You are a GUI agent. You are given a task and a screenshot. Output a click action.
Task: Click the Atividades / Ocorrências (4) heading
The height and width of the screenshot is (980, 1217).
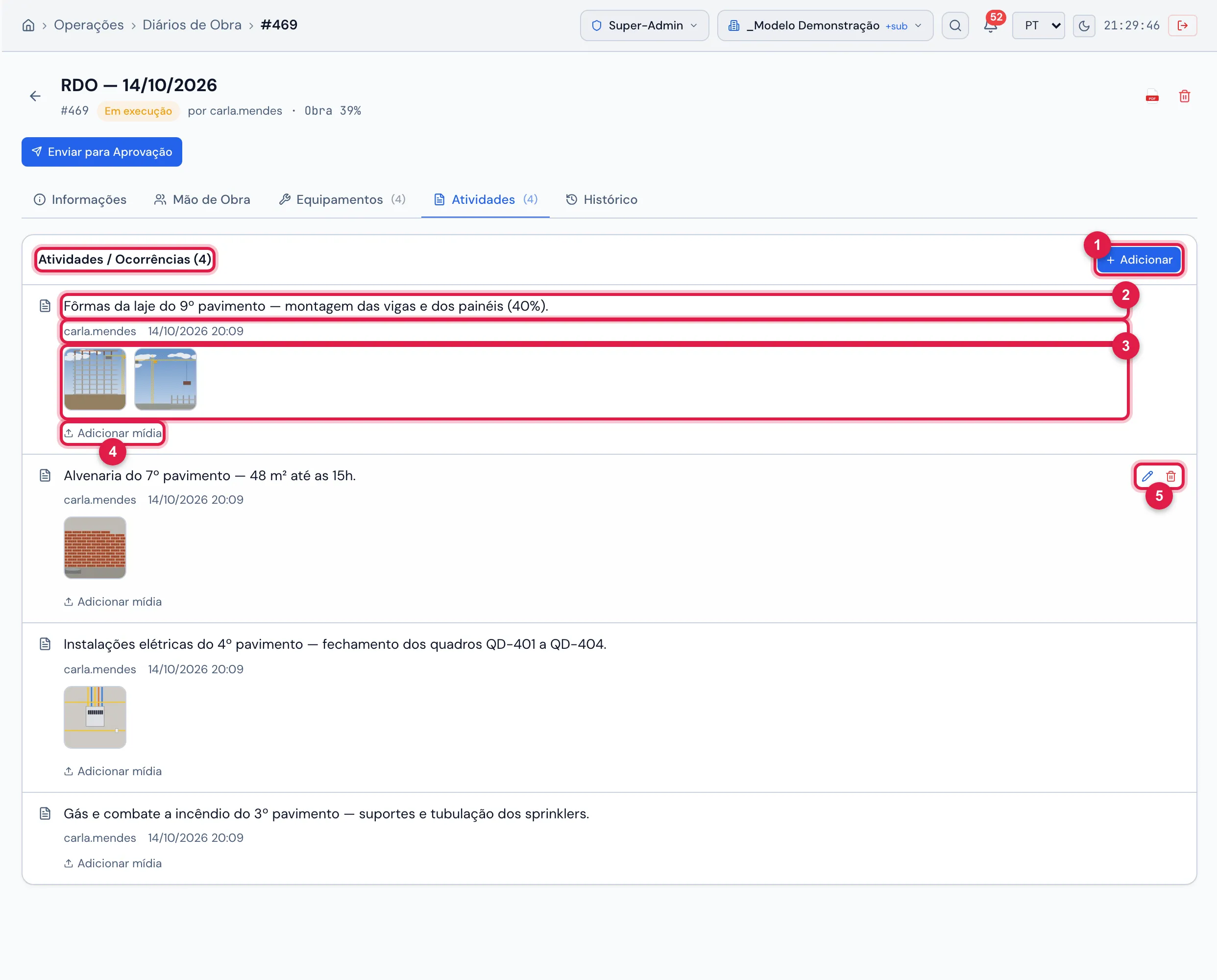(125, 259)
